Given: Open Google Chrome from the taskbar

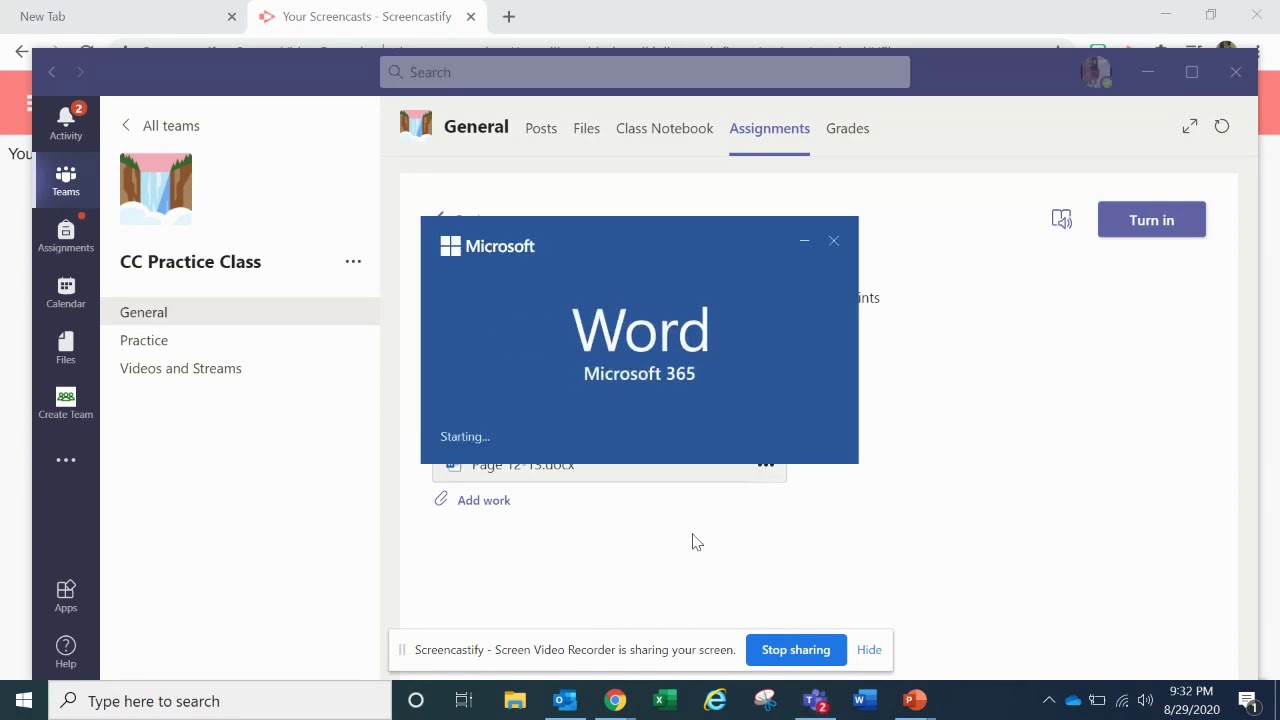Looking at the screenshot, I should point(615,700).
